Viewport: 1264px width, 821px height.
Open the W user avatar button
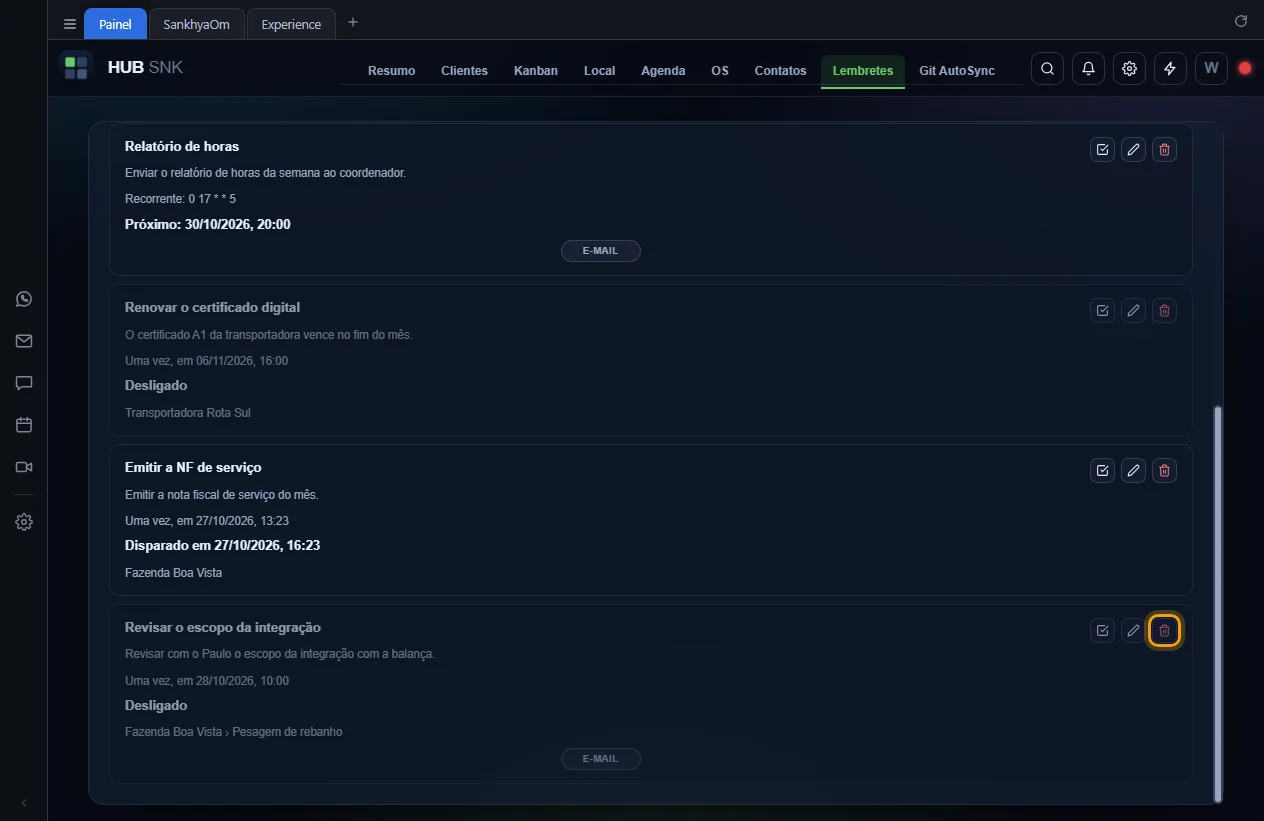(1211, 69)
